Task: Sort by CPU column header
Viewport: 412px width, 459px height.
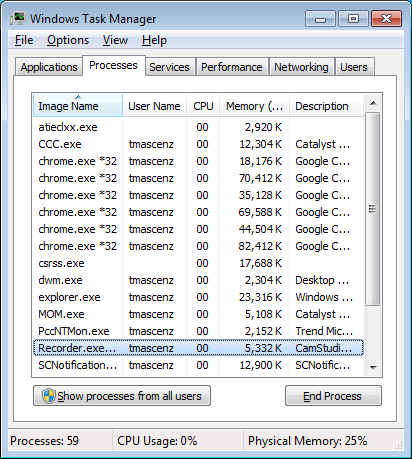Action: (203, 106)
